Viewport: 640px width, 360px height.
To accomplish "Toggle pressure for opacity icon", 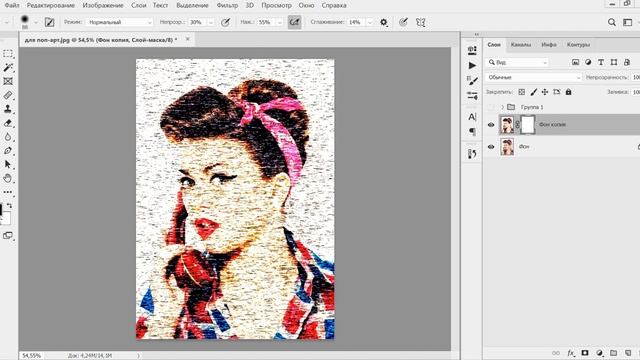I will coord(225,22).
